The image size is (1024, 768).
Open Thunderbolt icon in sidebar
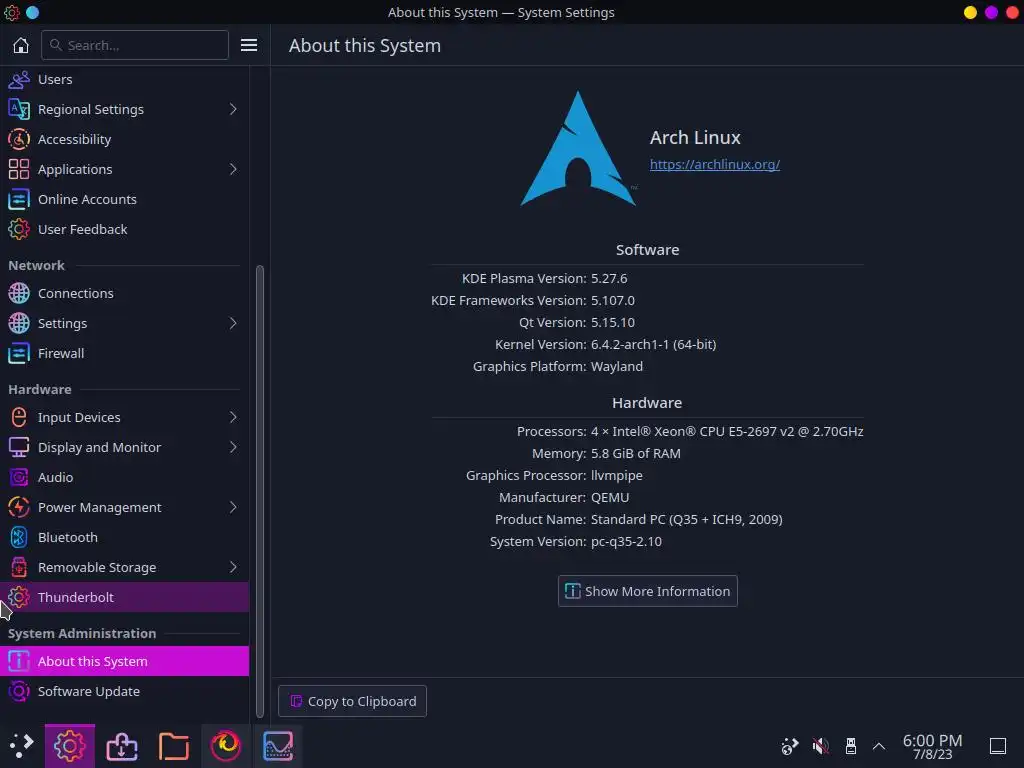19,597
